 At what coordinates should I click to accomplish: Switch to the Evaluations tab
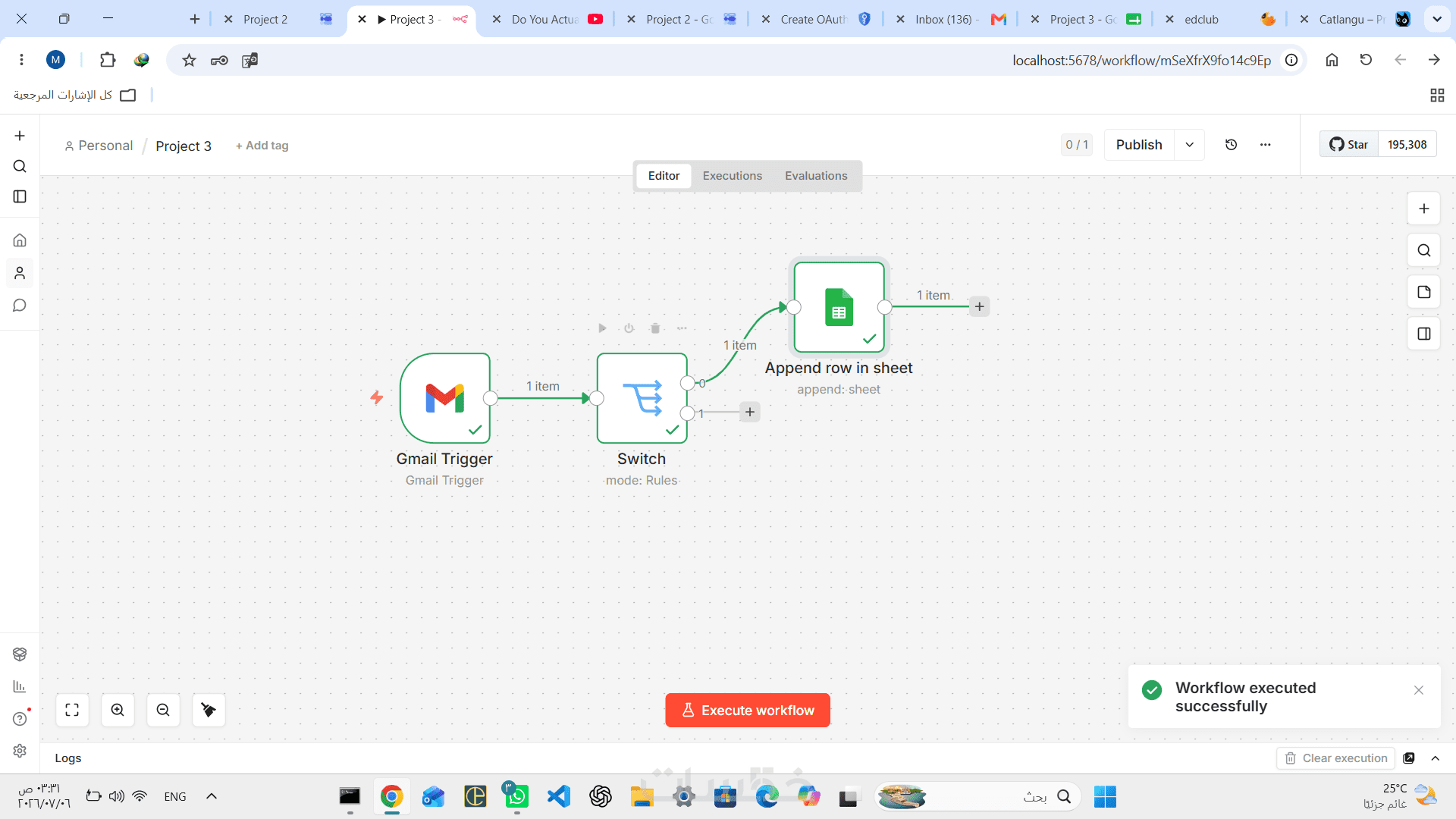coord(816,176)
